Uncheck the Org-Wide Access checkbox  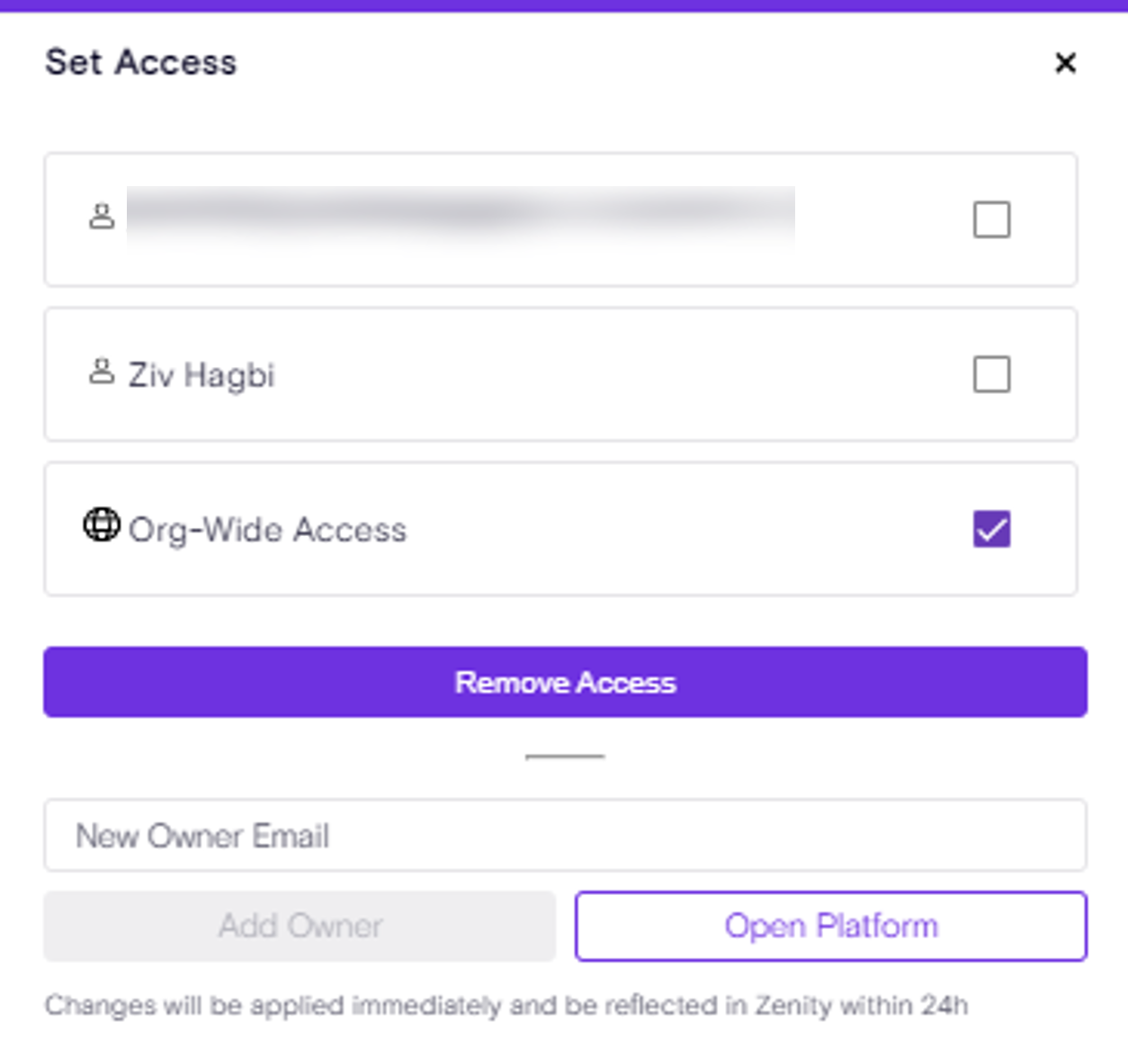point(991,529)
